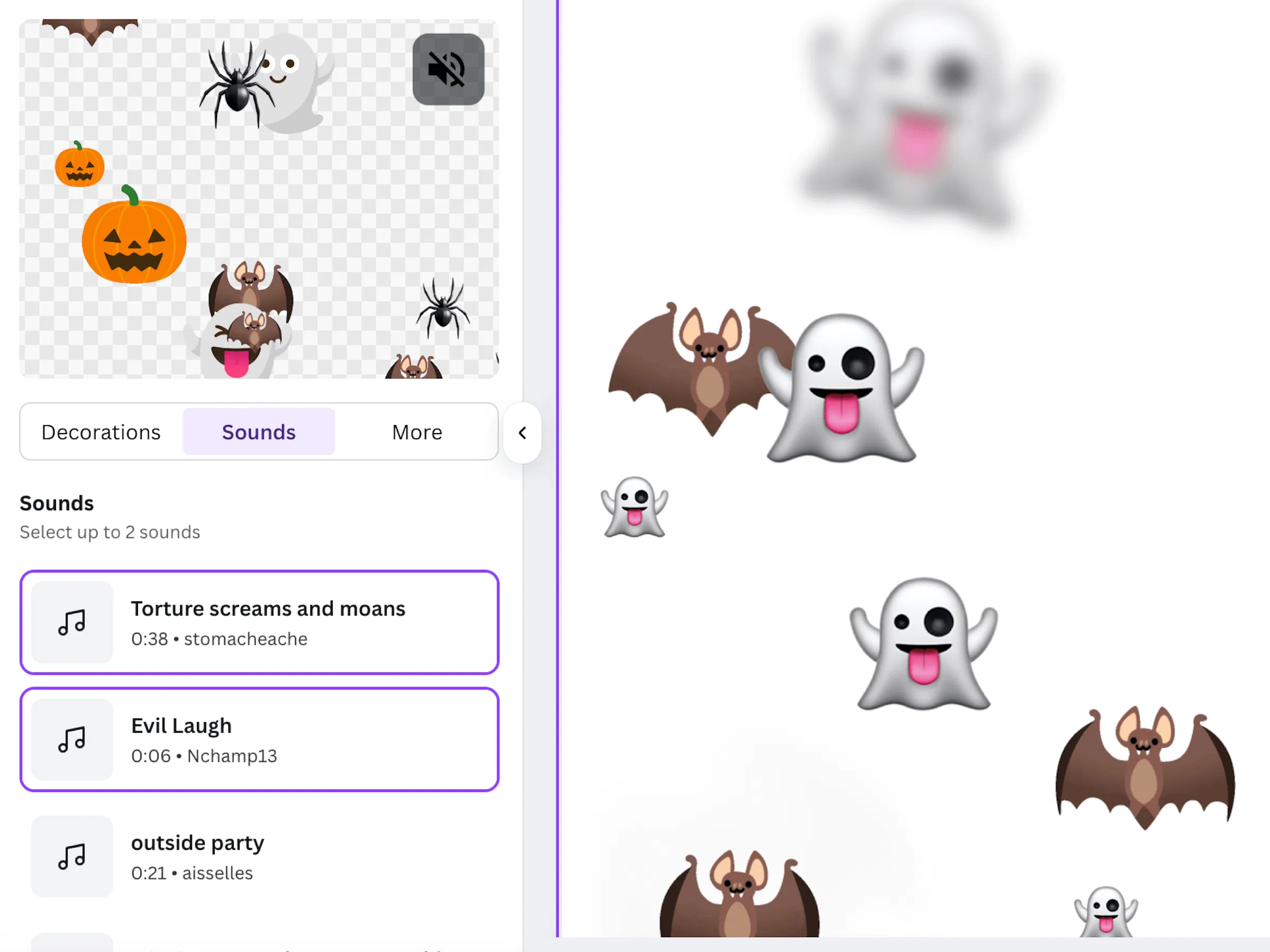Unmute the preview with the speaker icon
This screenshot has height=952, width=1270.
[448, 69]
